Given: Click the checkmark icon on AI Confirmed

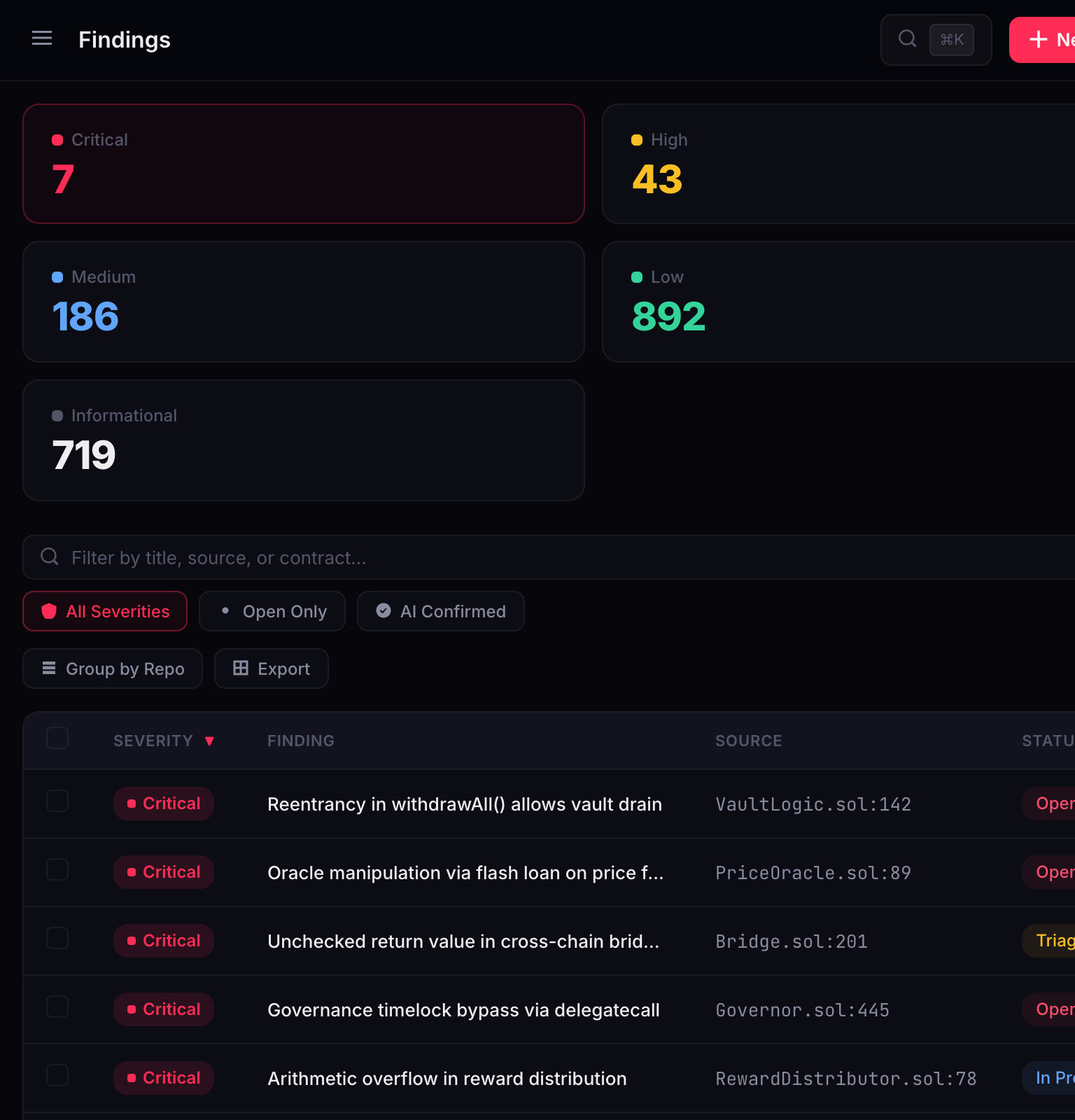Looking at the screenshot, I should 384,610.
